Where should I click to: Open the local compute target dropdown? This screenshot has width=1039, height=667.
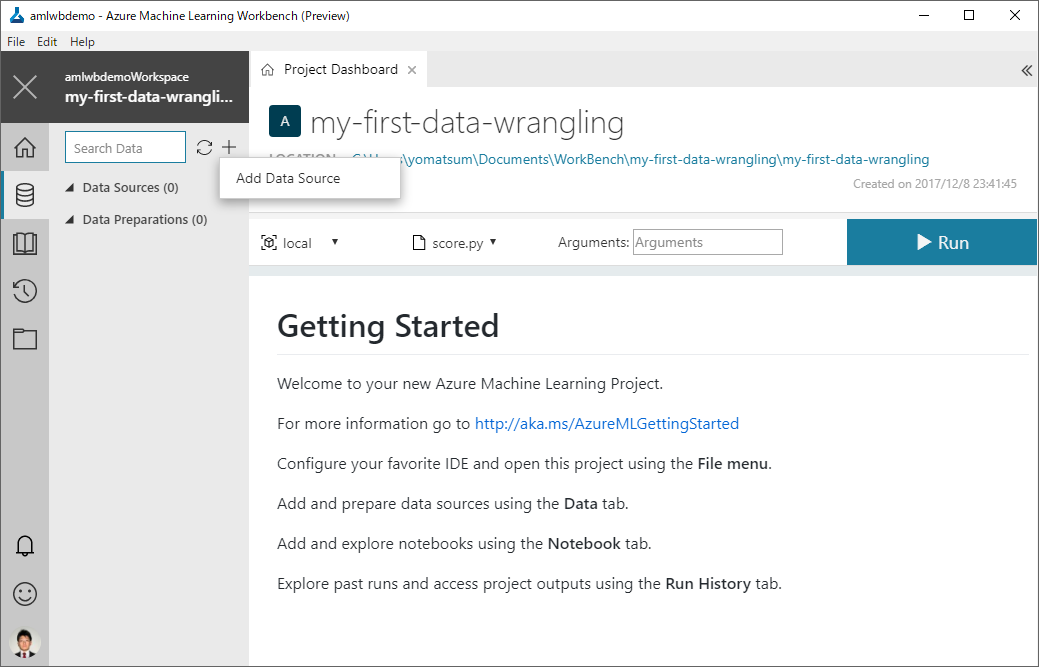(301, 243)
